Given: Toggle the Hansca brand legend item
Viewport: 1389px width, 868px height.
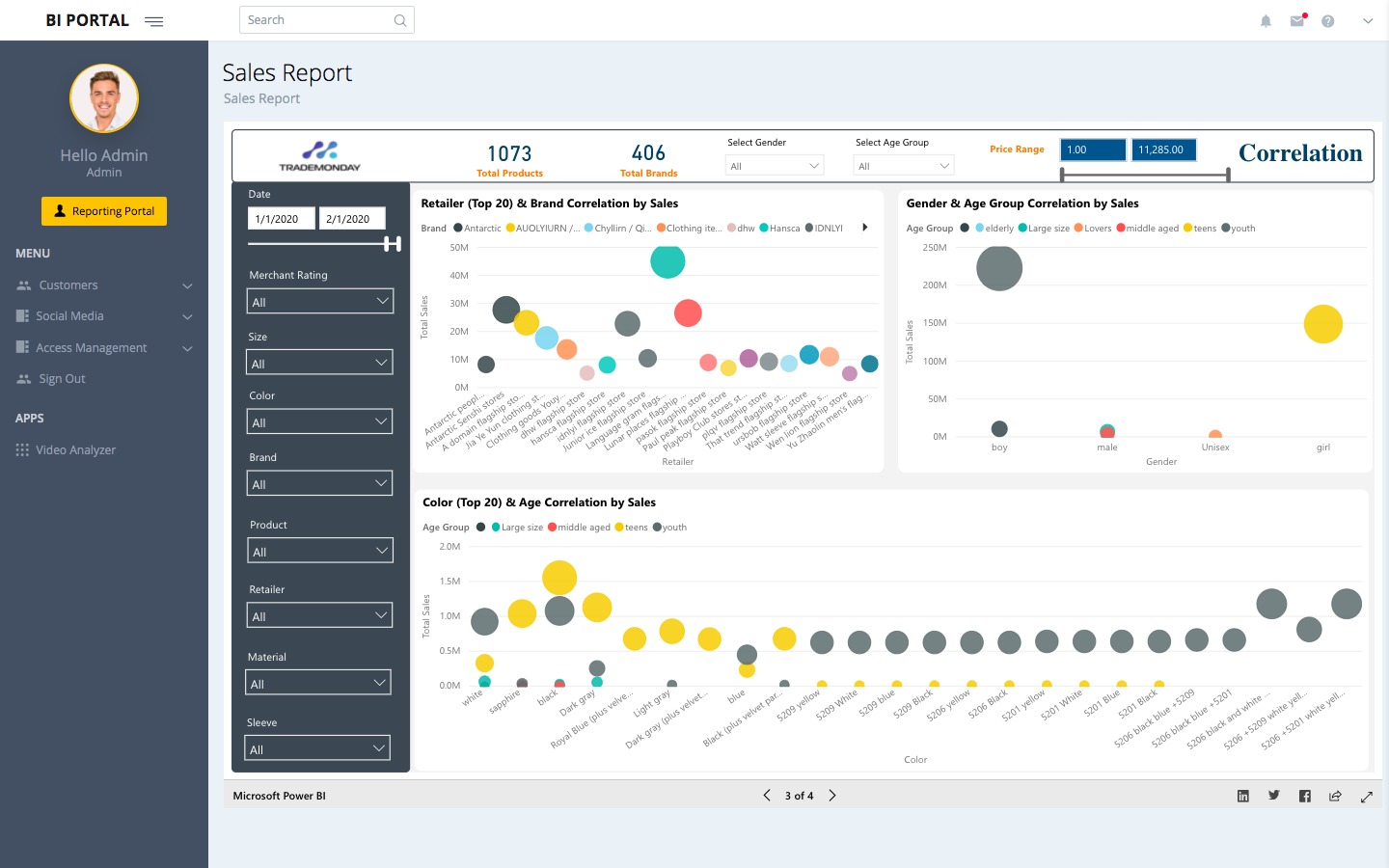Looking at the screenshot, I should tap(779, 229).
